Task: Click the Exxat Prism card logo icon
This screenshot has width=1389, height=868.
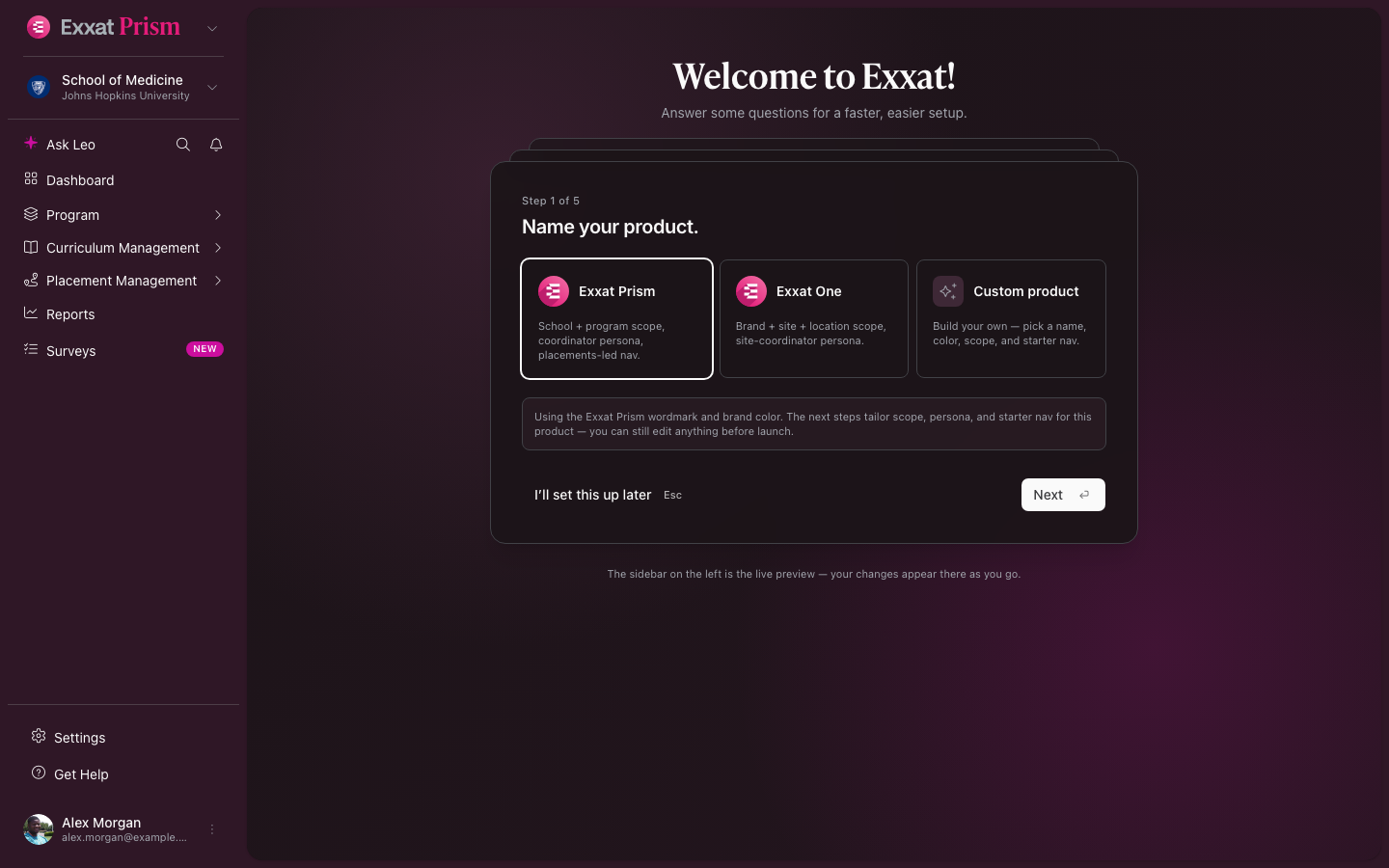Action: tap(554, 291)
